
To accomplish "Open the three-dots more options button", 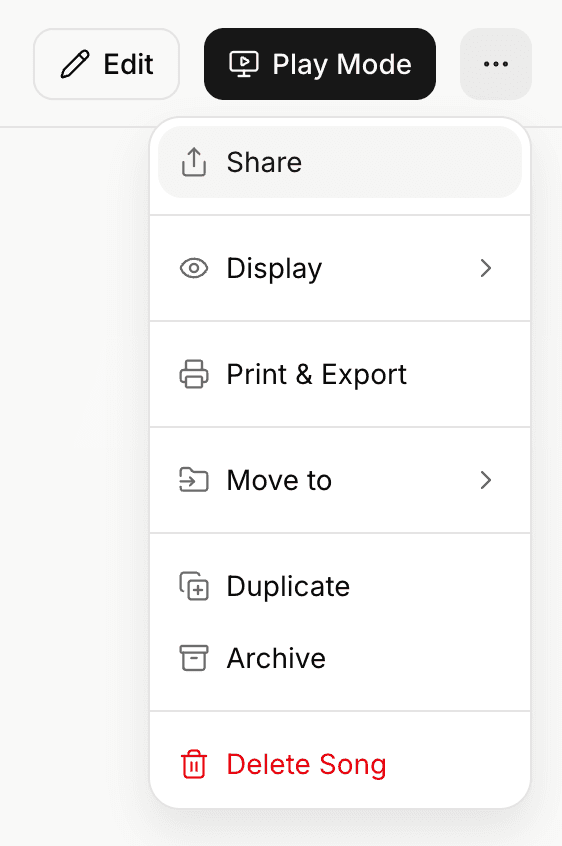I will click(496, 64).
